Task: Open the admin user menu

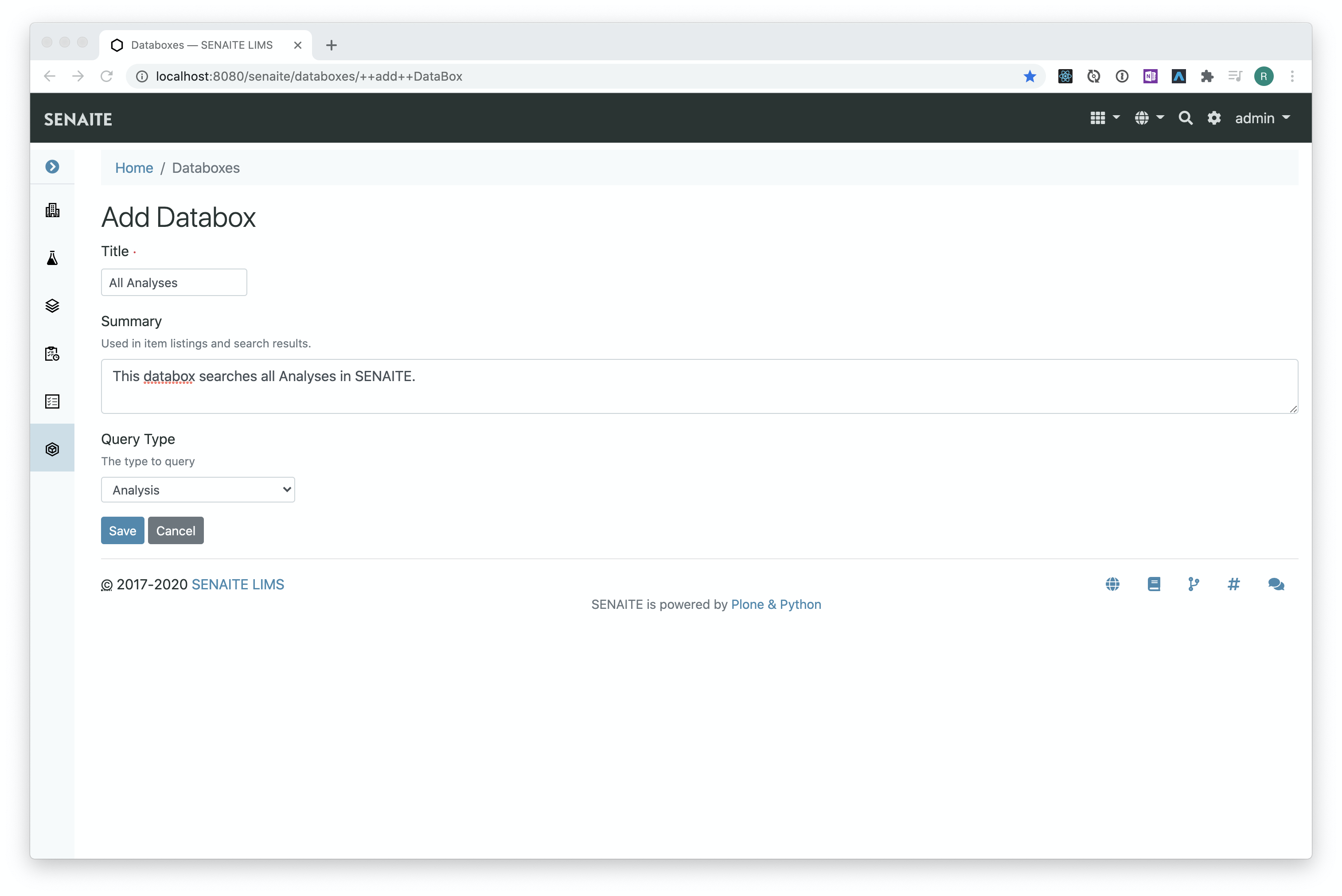Action: [x=1262, y=118]
